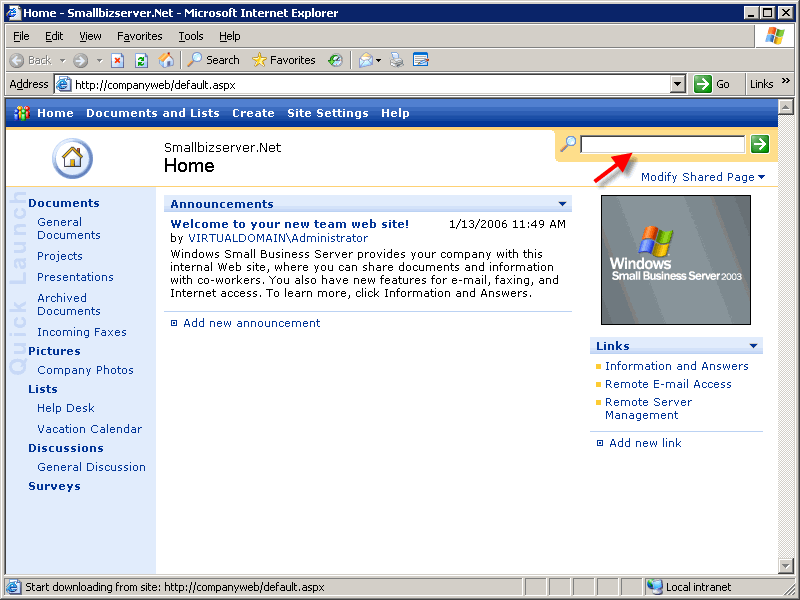Click the round Home house icon

coord(72,158)
